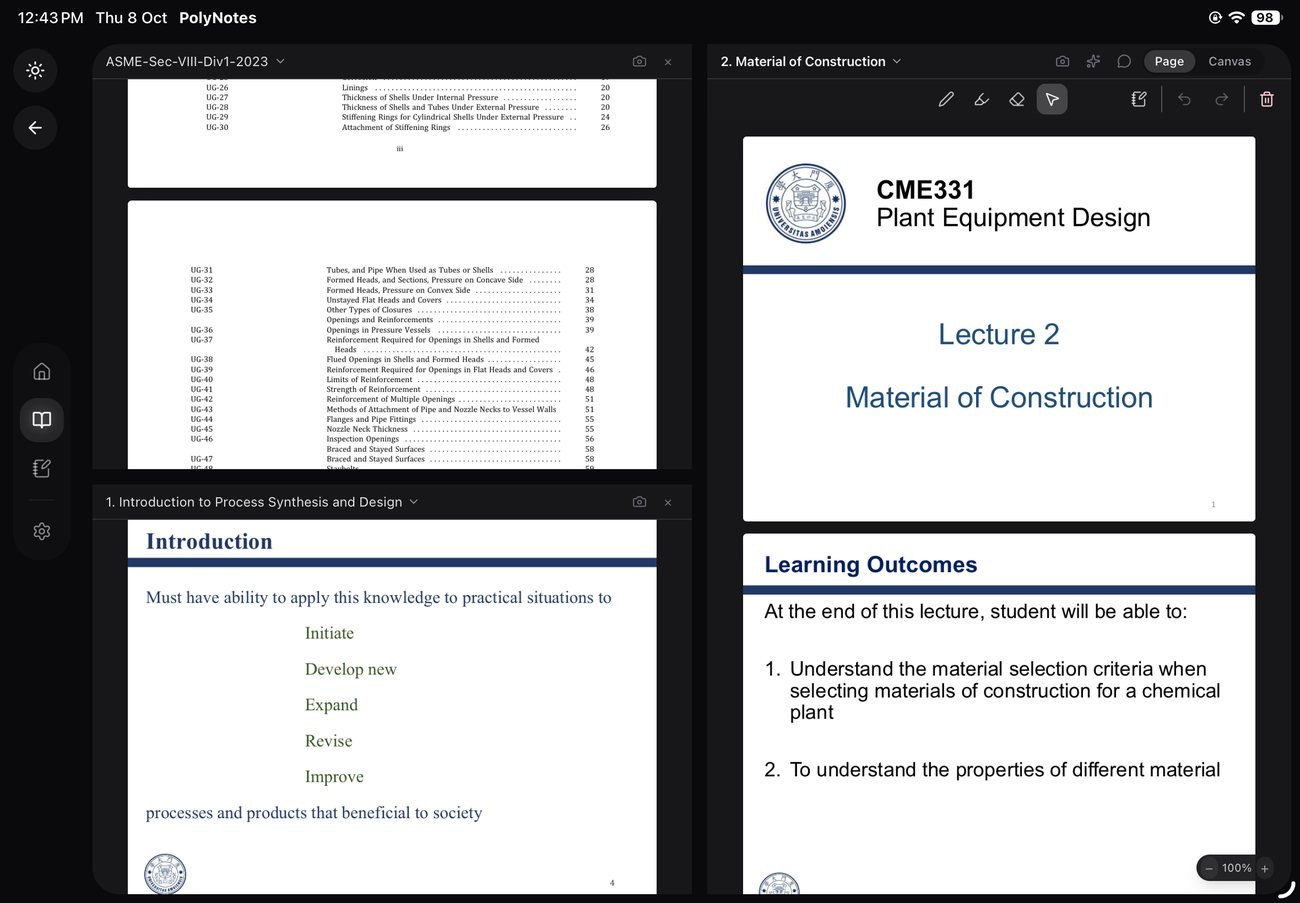Open the Home section in the sidebar

click(x=42, y=372)
